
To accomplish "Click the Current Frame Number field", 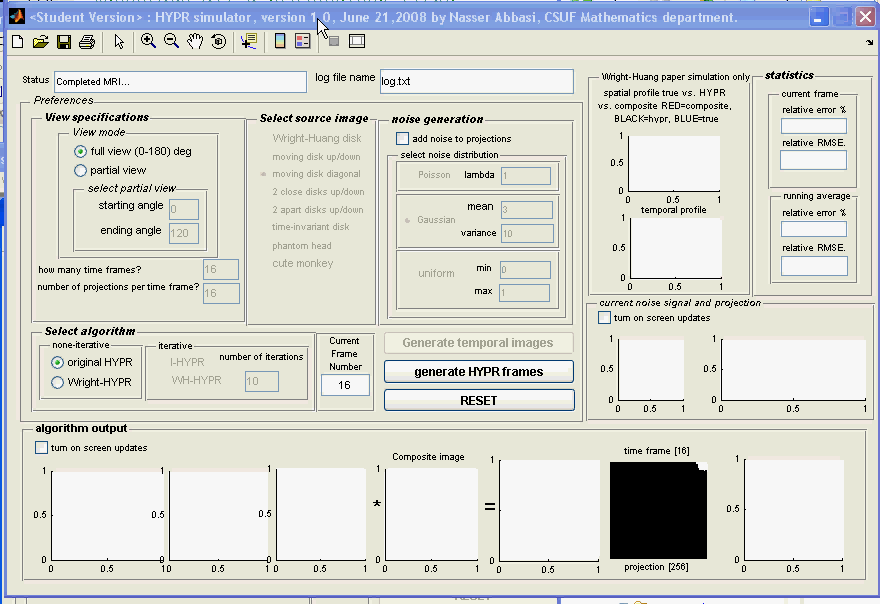I will tap(344, 385).
